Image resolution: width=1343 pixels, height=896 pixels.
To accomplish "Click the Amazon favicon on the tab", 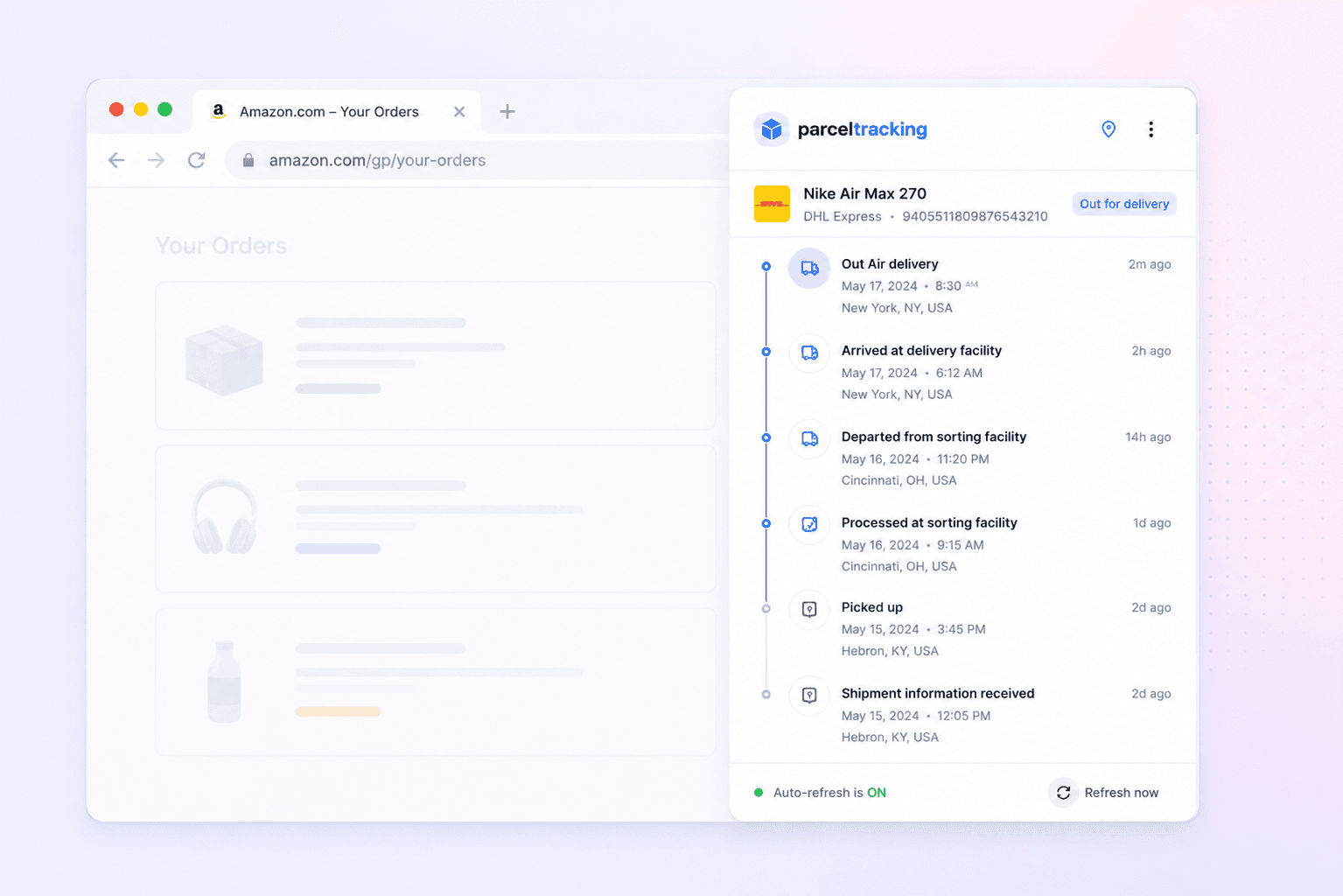I will pos(219,111).
